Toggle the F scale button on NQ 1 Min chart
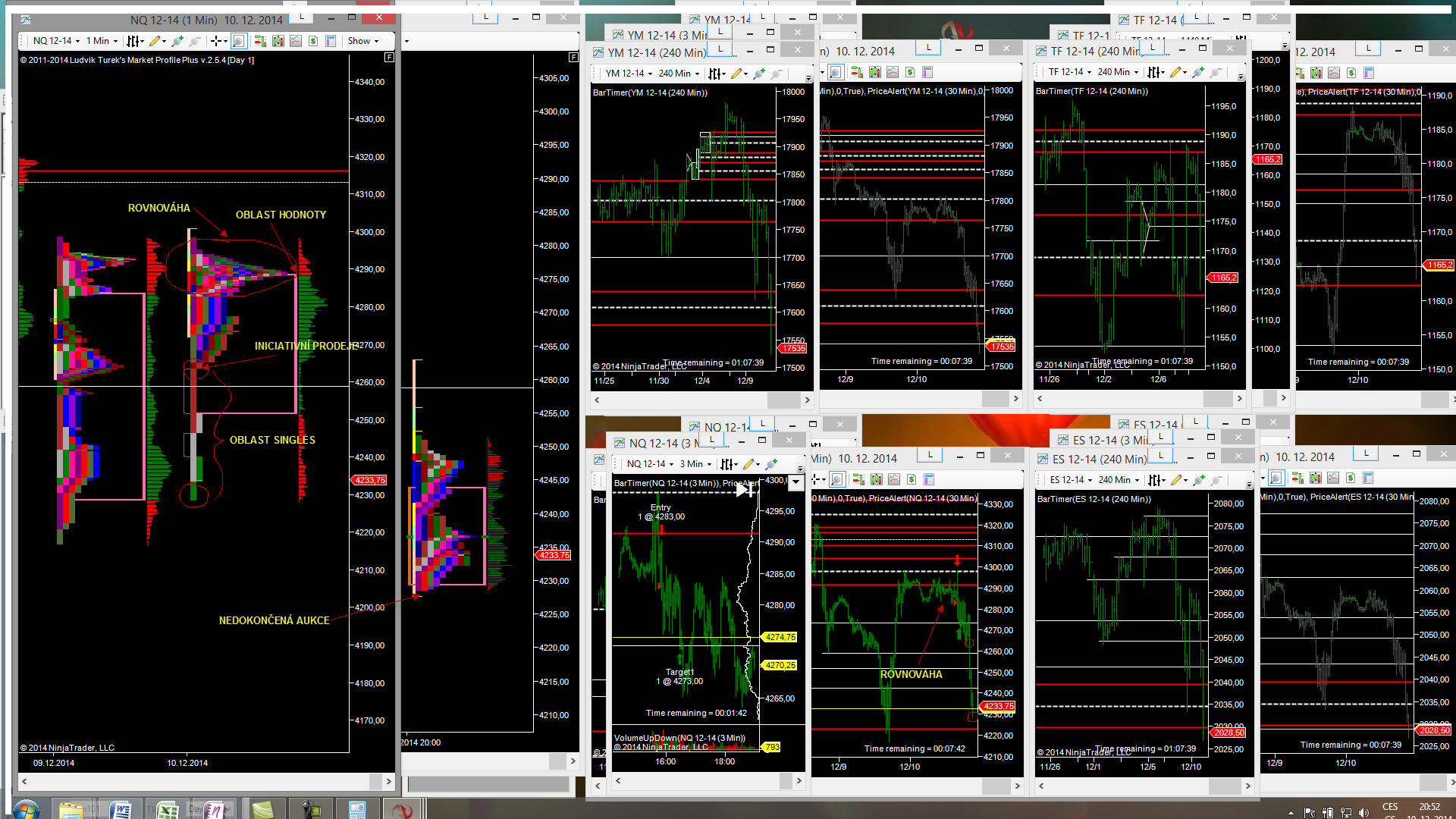Viewport: 1456px width, 819px height. [x=389, y=57]
